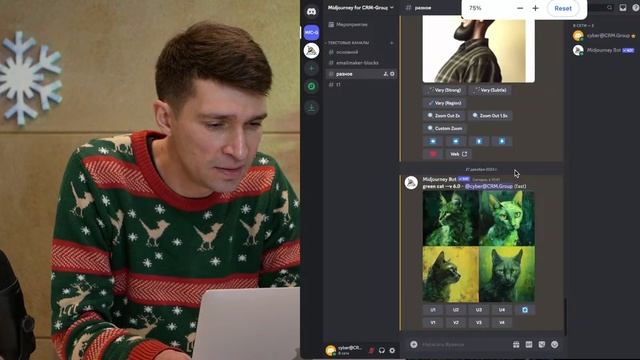Click the attach file plus icon
640x360 pixels.
tap(413, 344)
